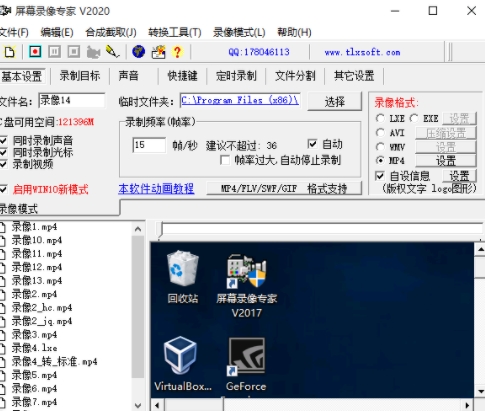This screenshot has width=485, height=411.
Task: Click the application icon in title bar
Action: pyautogui.click(x=5, y=11)
